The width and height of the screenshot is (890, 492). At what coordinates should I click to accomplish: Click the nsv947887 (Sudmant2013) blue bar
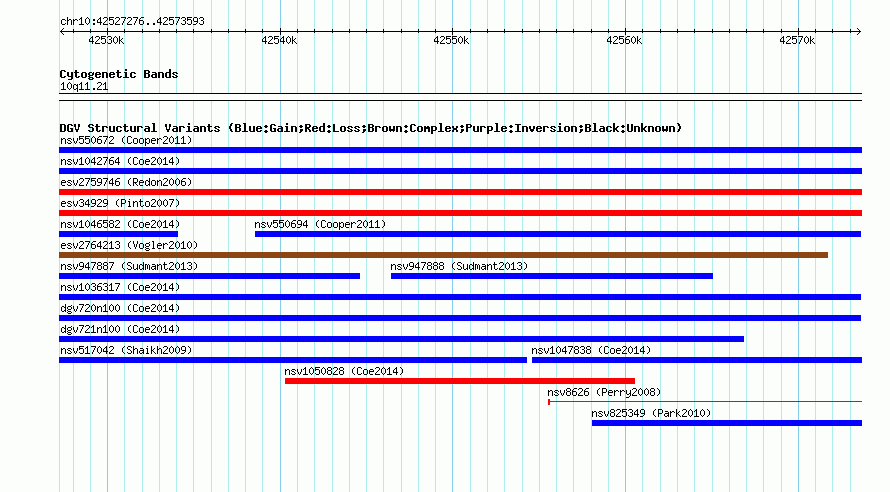(x=209, y=276)
